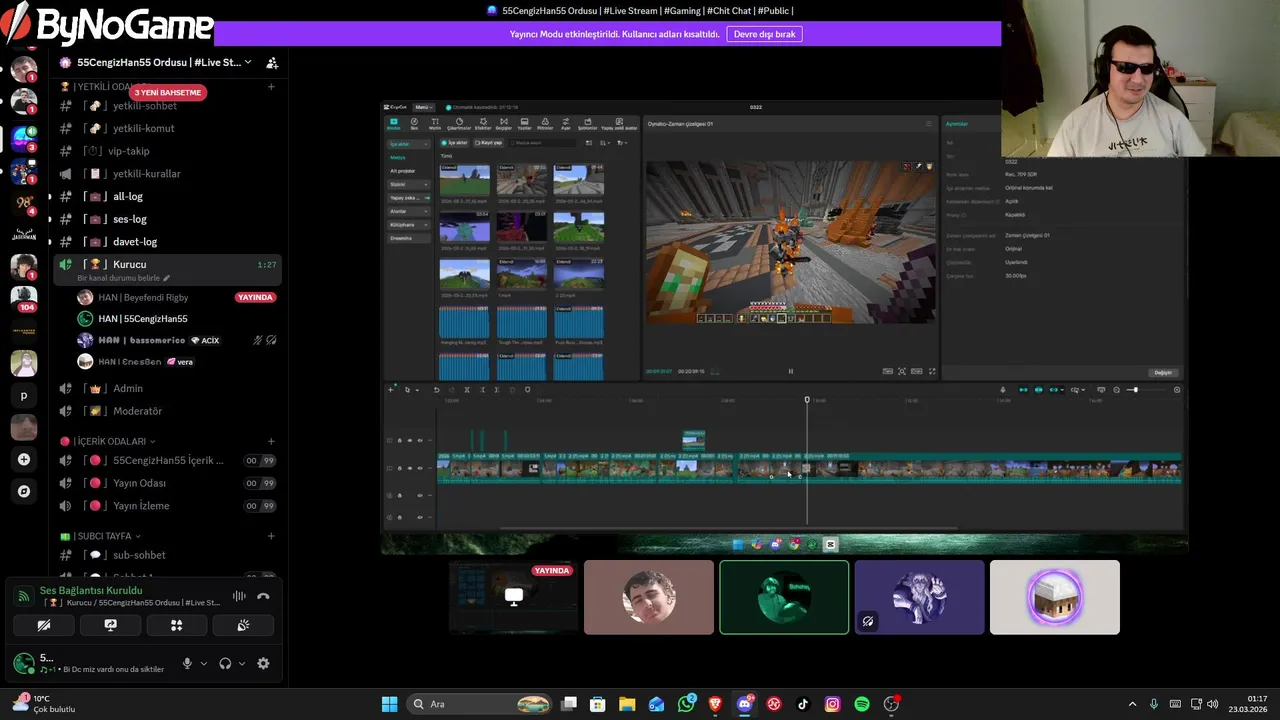1280x720 pixels.
Task: Open the server icon labeled p
Action: pyautogui.click(x=24, y=395)
